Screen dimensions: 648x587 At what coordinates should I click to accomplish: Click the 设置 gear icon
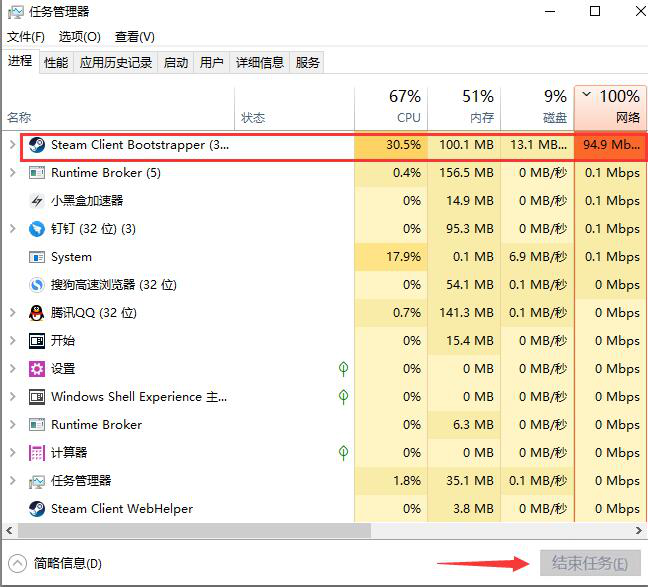click(37, 369)
